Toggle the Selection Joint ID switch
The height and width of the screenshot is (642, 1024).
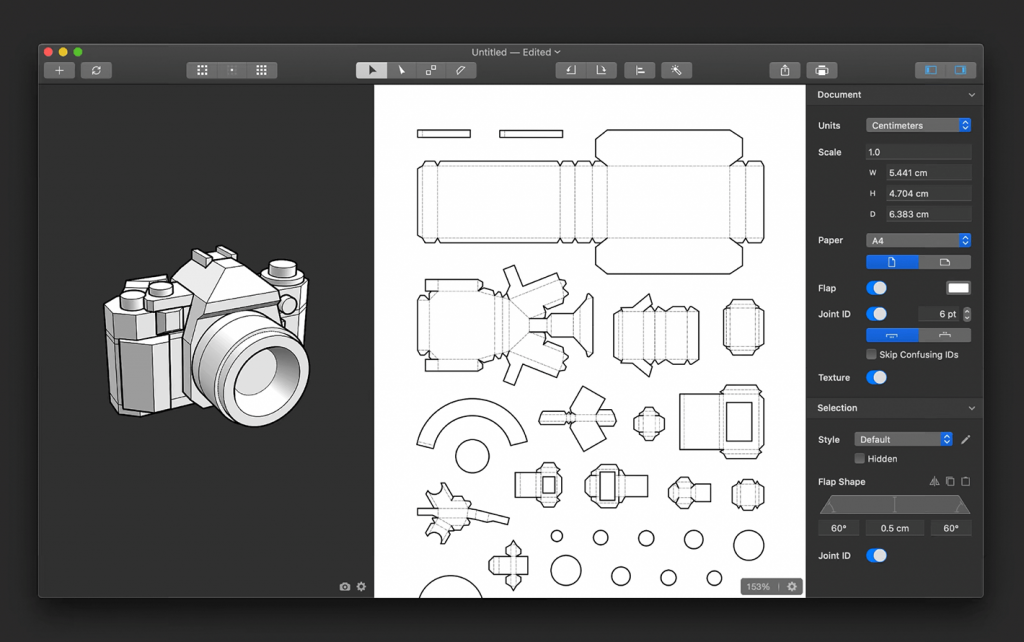pyautogui.click(x=876, y=556)
